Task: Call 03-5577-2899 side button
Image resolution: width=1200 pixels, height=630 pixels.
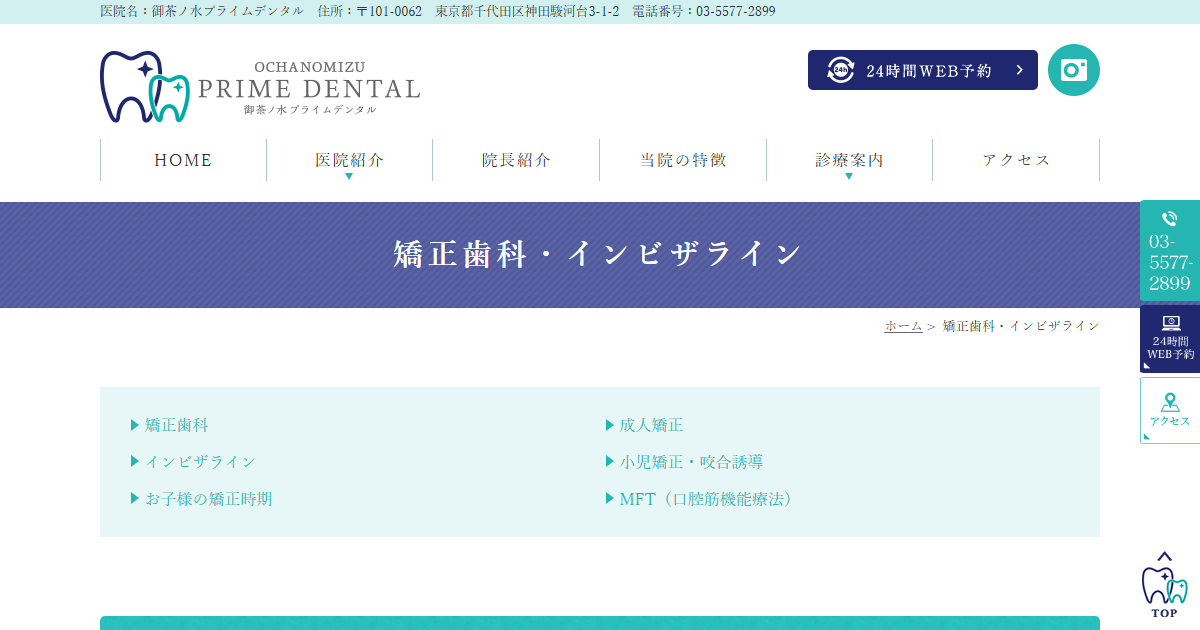Action: (1170, 250)
